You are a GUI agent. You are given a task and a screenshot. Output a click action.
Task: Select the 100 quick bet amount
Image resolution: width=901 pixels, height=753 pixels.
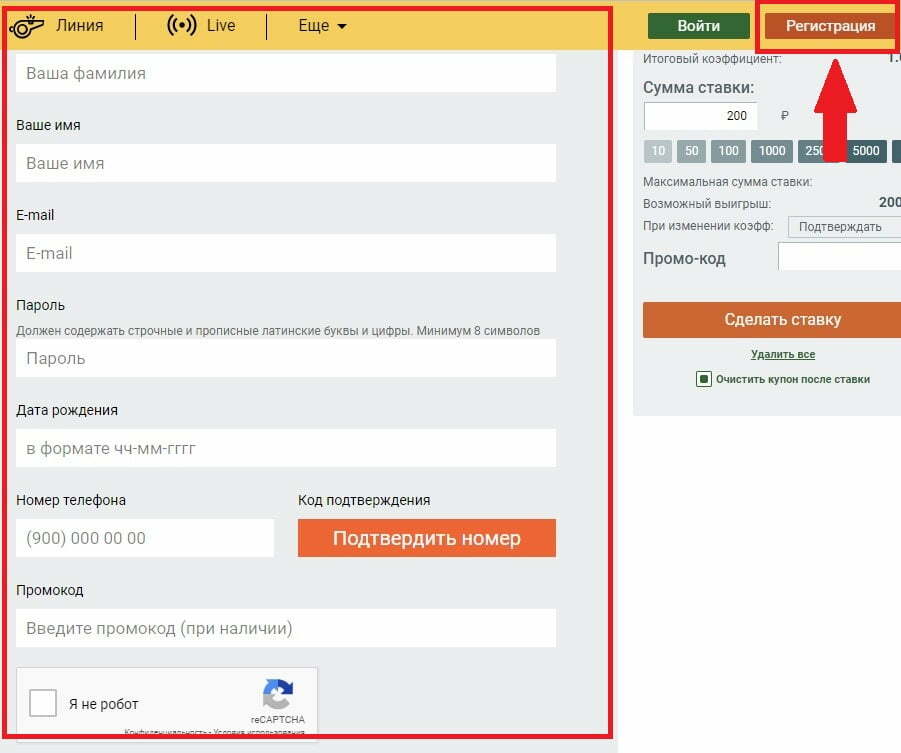click(x=729, y=151)
